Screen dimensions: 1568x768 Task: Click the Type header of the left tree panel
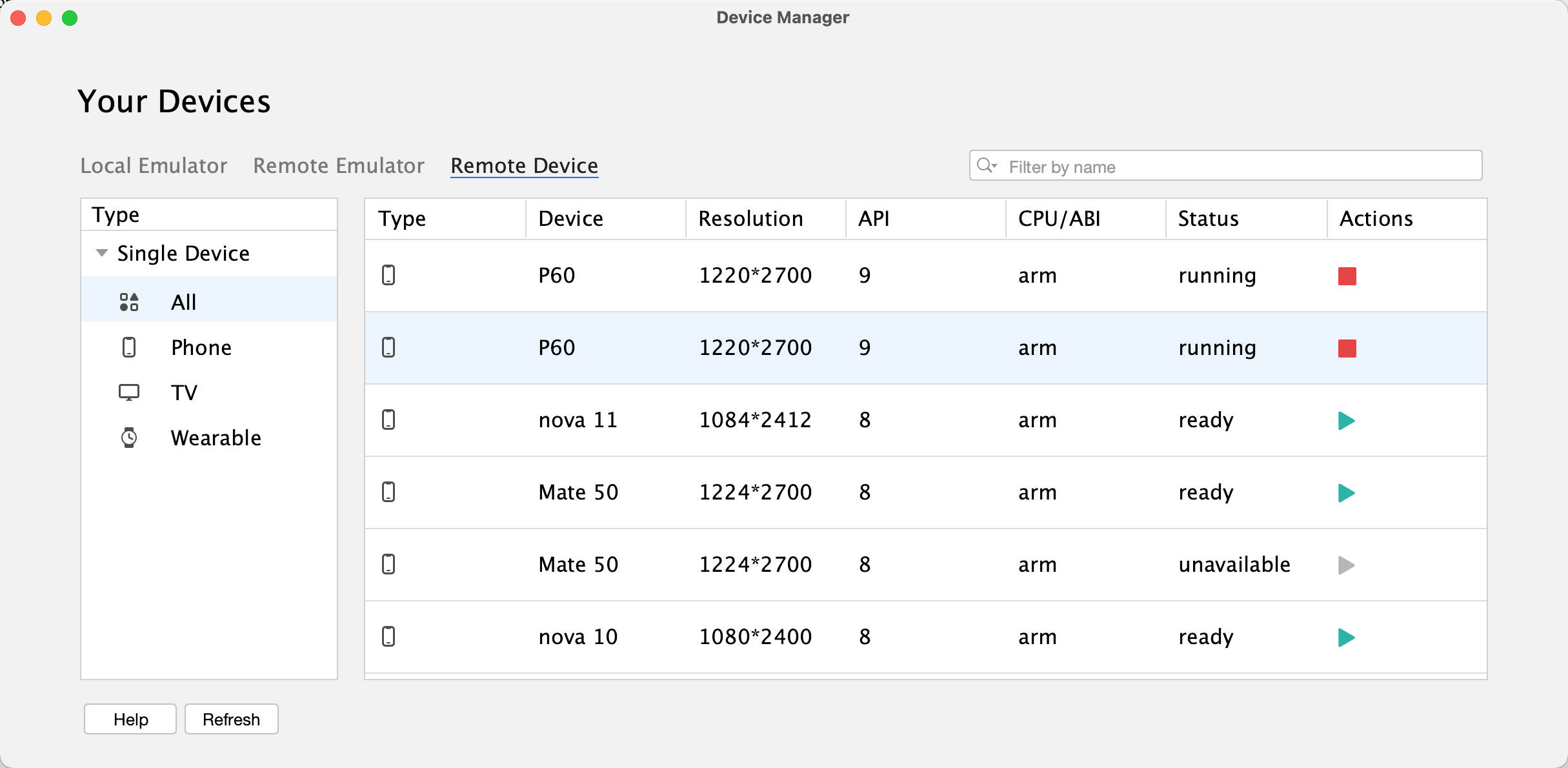click(x=209, y=215)
